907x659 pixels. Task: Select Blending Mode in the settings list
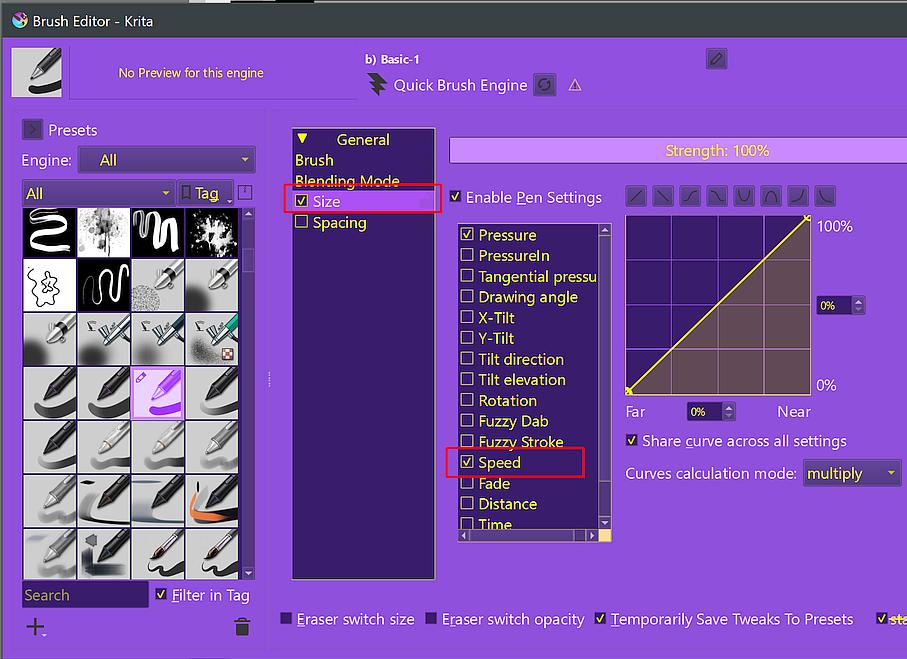347,181
